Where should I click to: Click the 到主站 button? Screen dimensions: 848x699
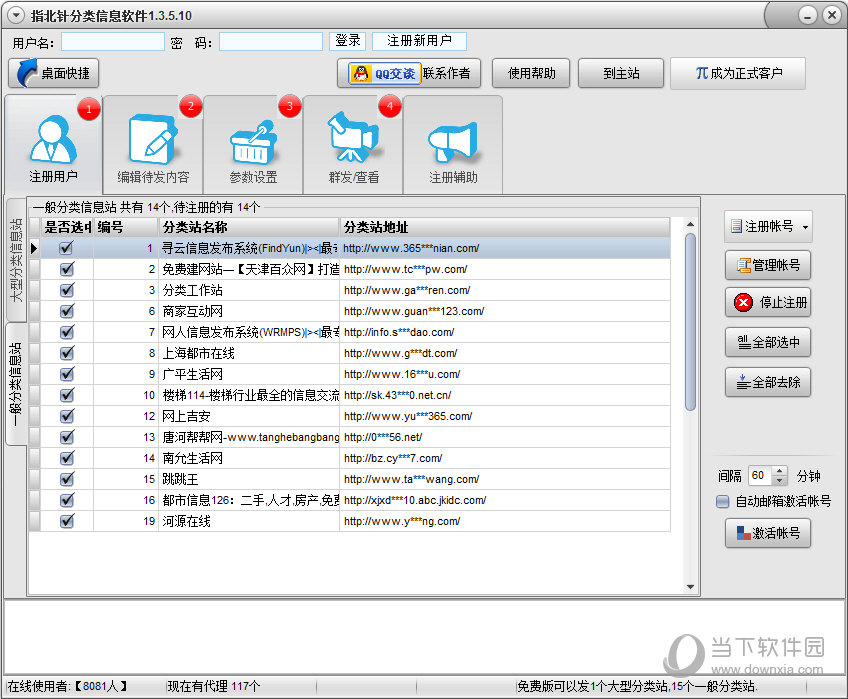[x=621, y=73]
